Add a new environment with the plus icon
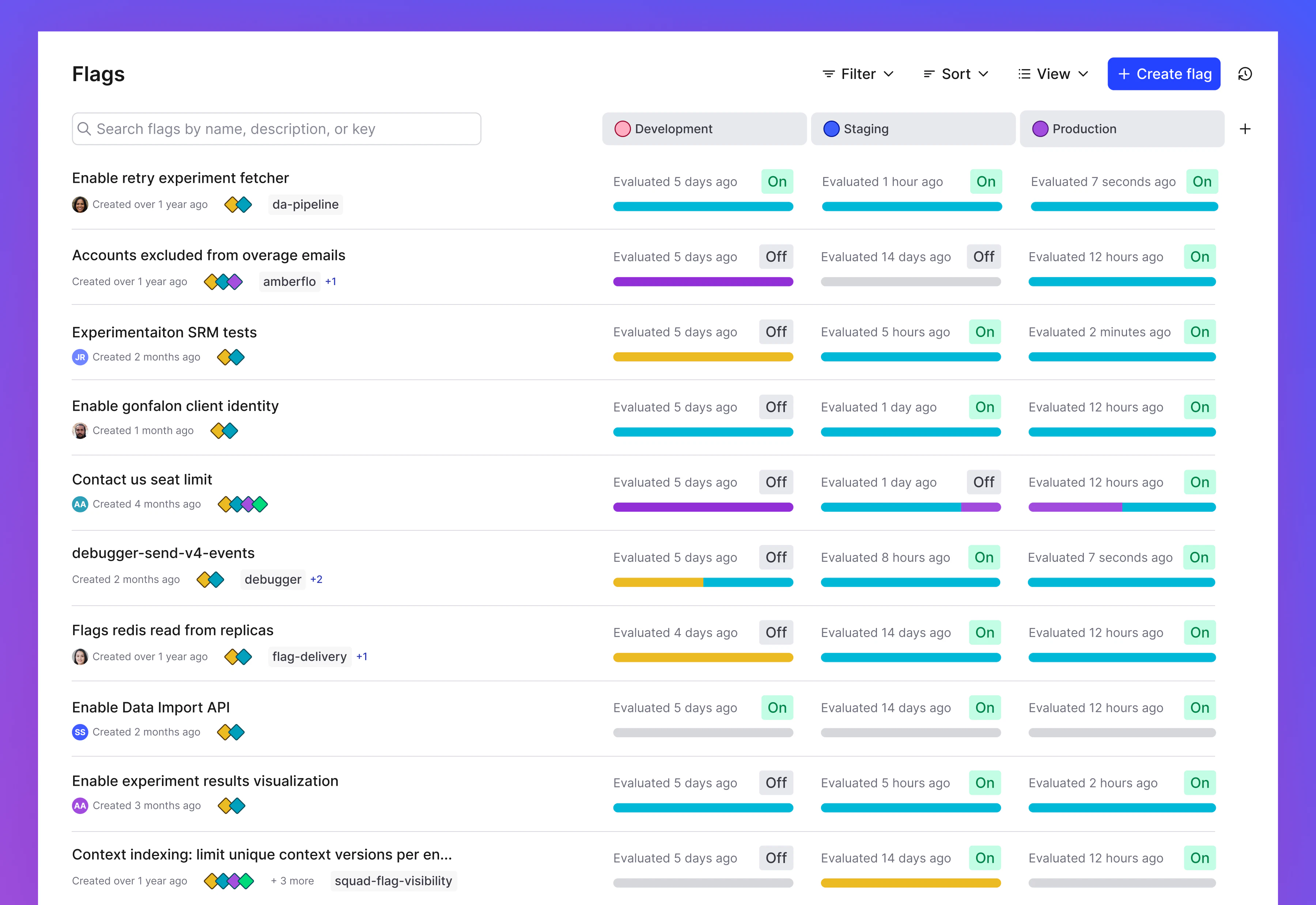Viewport: 1316px width, 905px height. (x=1246, y=129)
